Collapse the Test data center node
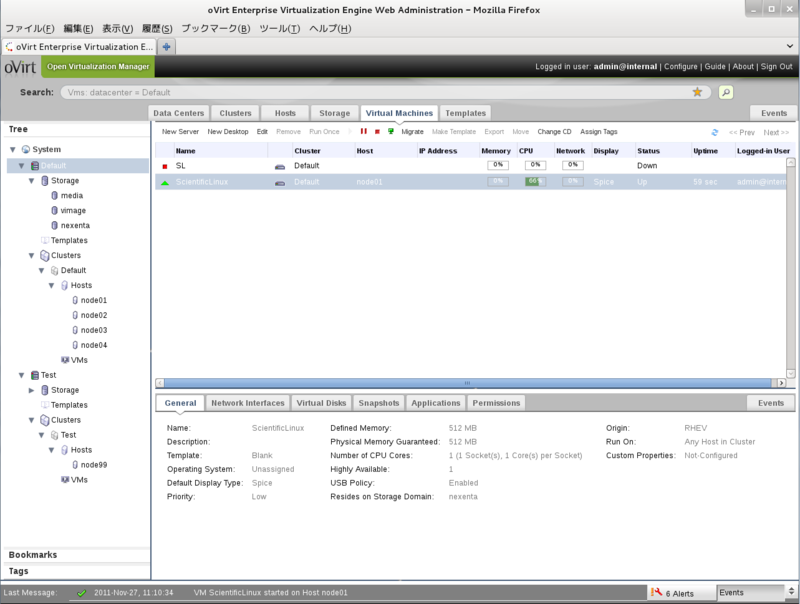Viewport: 800px width, 604px height. point(21,375)
